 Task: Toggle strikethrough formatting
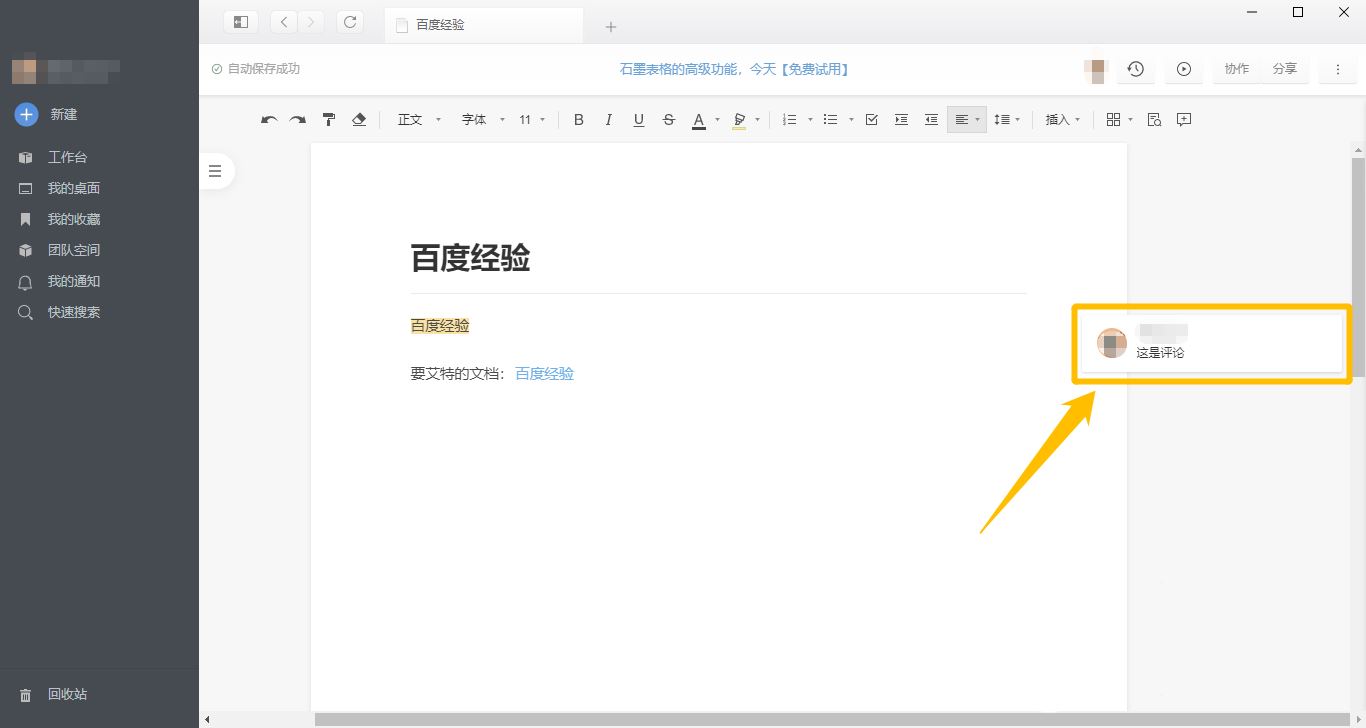668,120
